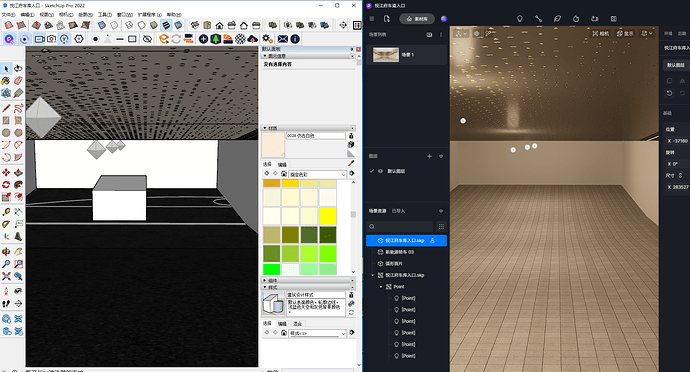Screen dimensions: 690x372
Task: Click the Camera button above viewport
Action: (x=601, y=33)
